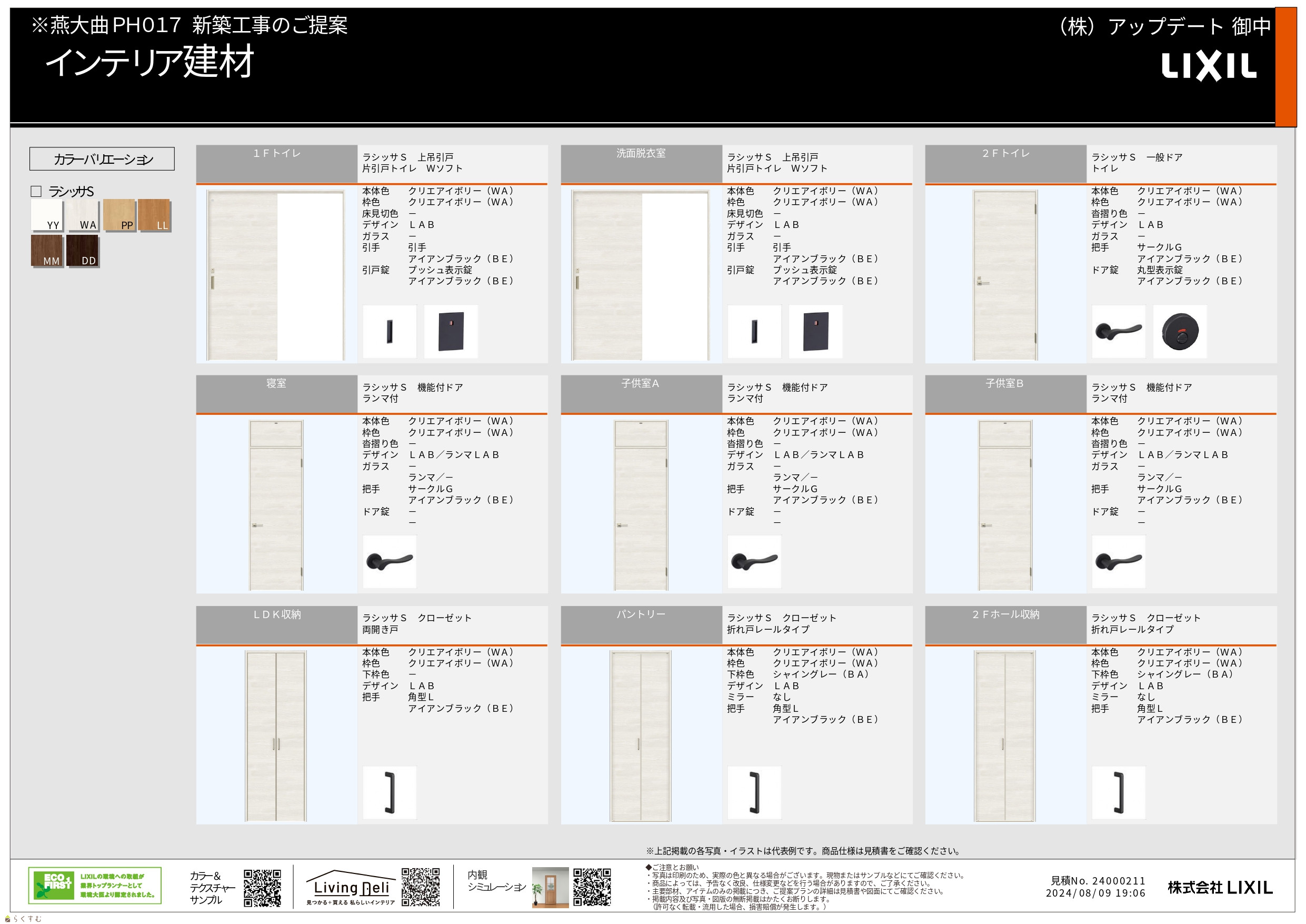The width and height of the screenshot is (1306, 924).
Task: Click the カラー&テクスチャーサンプル label
Action: click(213, 888)
